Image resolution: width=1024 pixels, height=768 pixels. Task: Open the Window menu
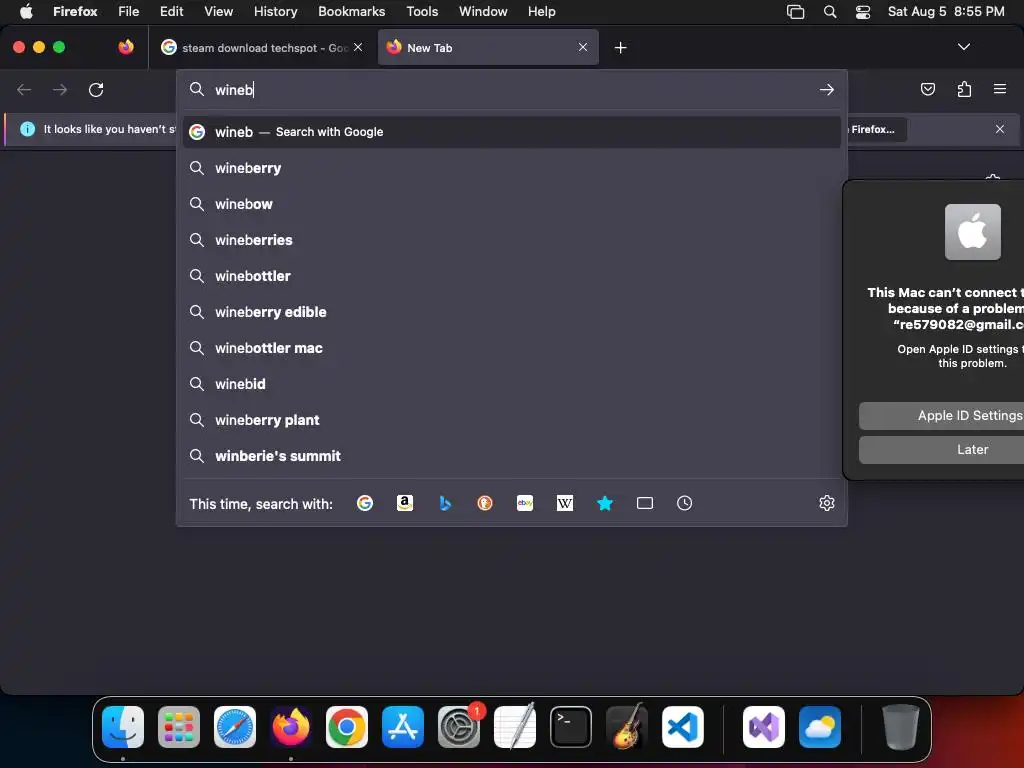coord(483,11)
